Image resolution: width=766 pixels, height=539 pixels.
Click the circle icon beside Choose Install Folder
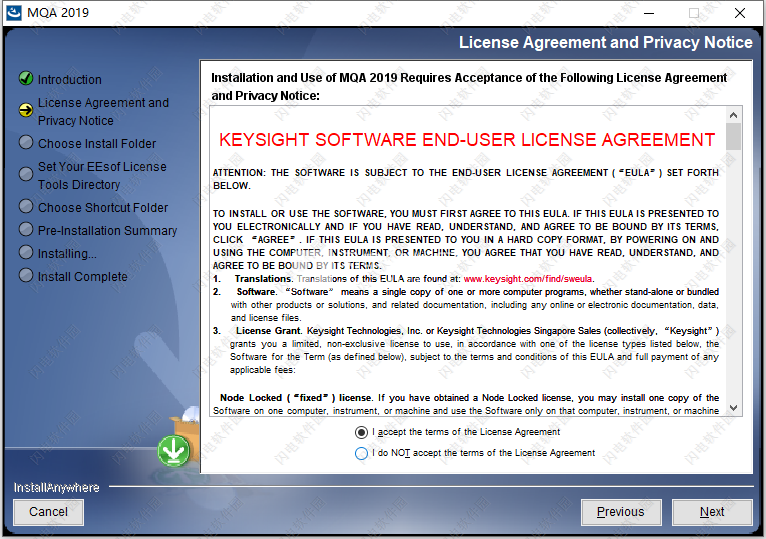click(x=26, y=142)
